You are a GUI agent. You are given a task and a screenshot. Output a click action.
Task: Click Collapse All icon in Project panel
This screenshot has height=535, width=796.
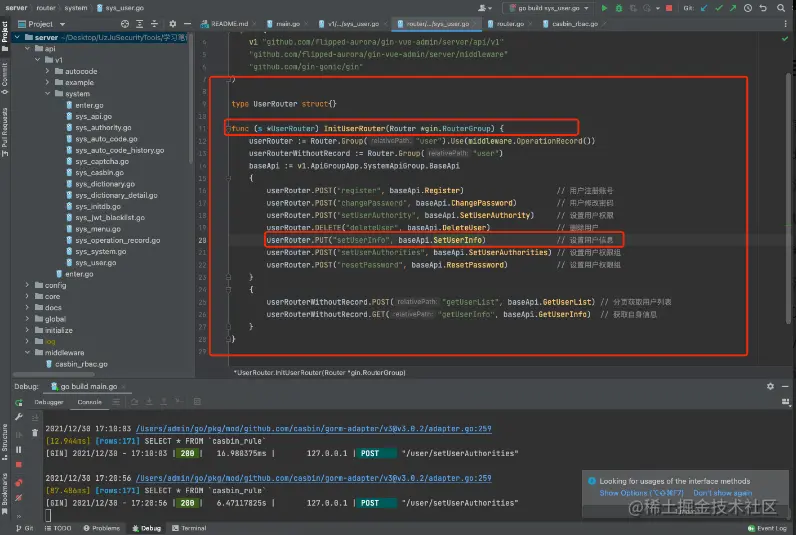tap(154, 24)
